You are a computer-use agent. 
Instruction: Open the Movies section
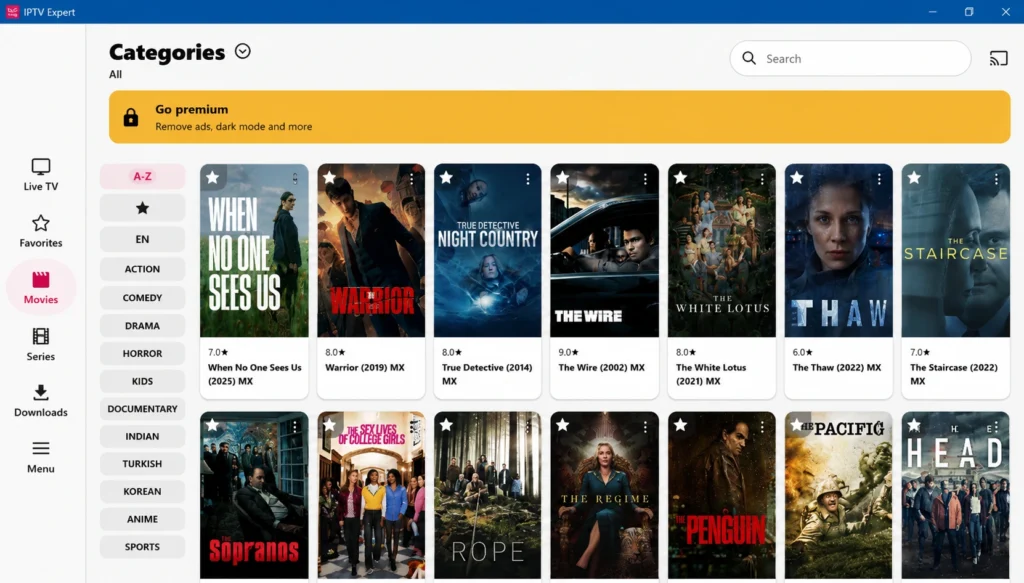pyautogui.click(x=40, y=288)
